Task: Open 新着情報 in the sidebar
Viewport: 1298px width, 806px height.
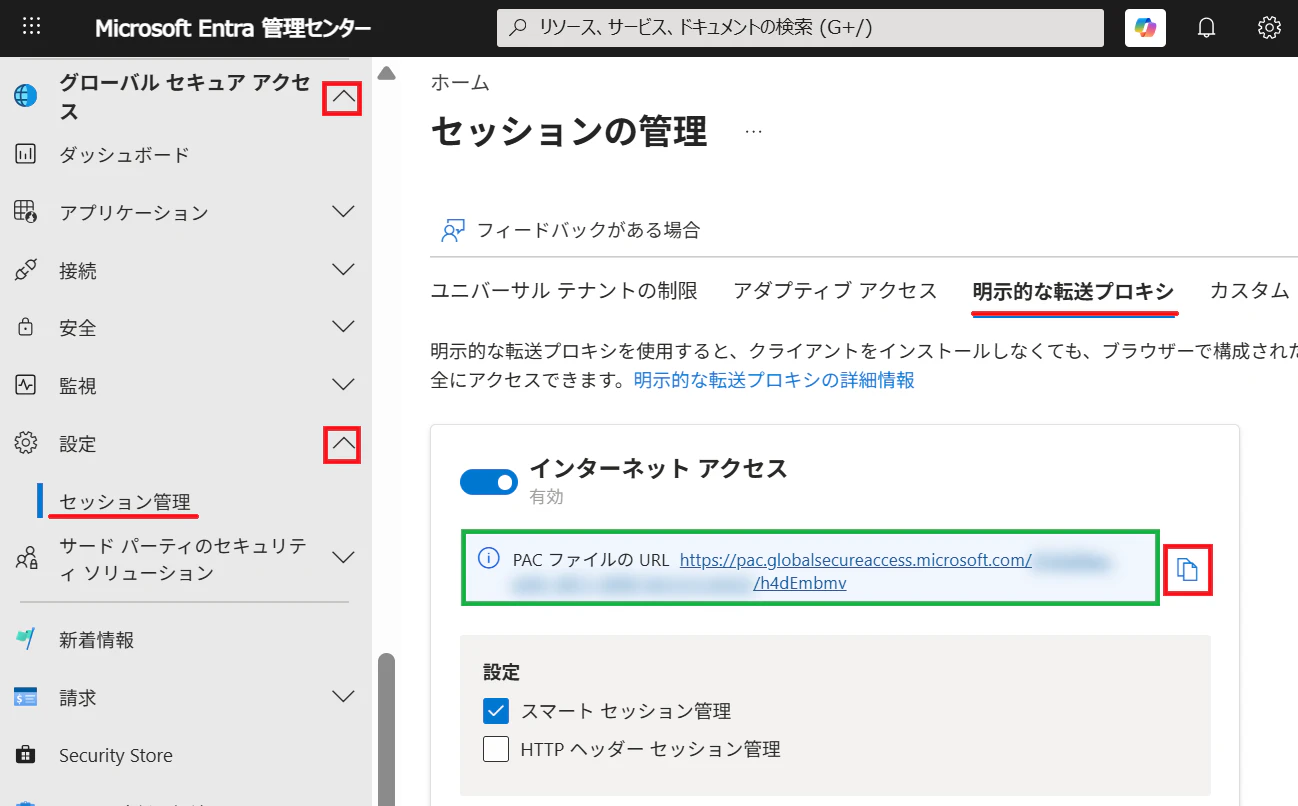Action: click(x=96, y=640)
